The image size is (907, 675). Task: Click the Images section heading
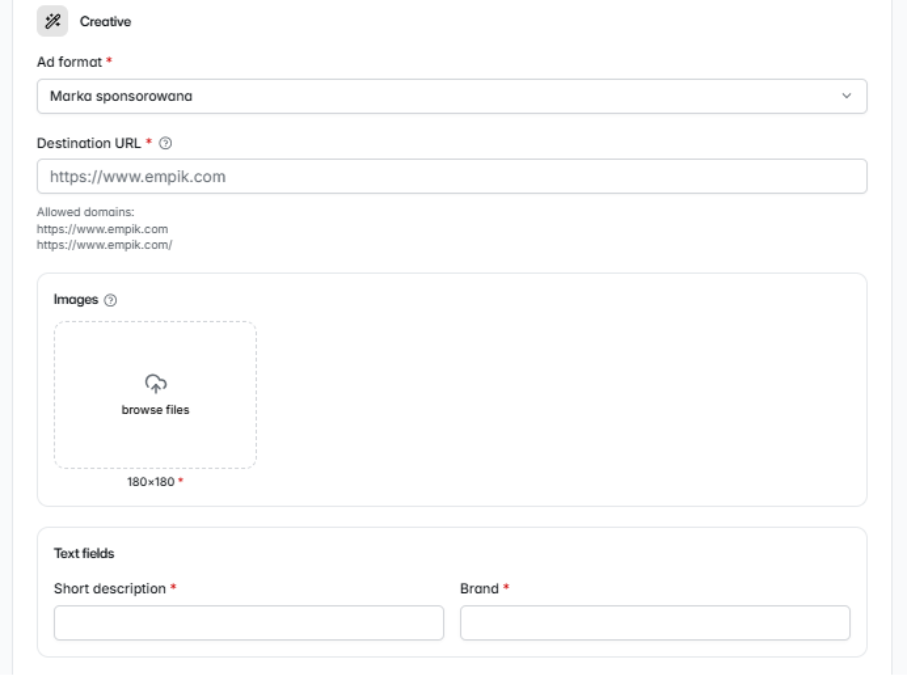76,300
